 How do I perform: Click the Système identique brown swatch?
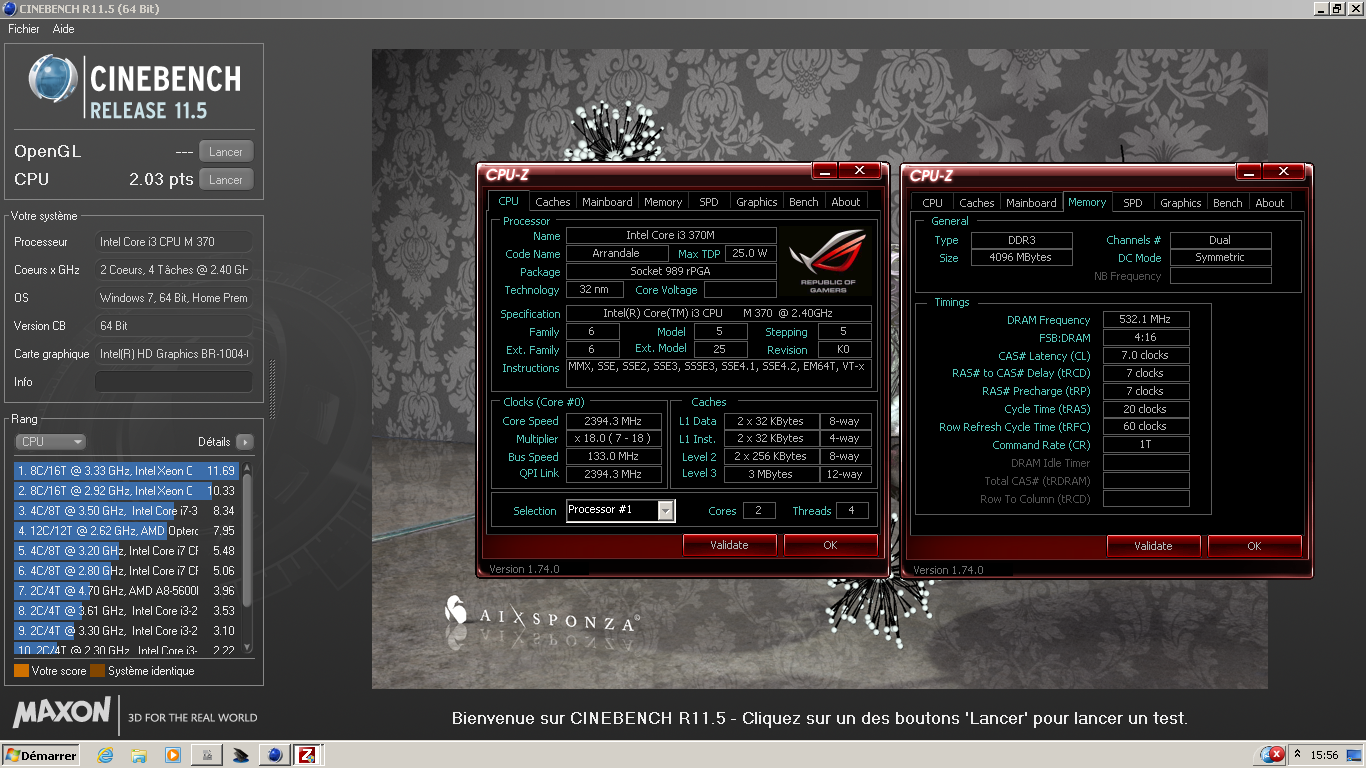(x=97, y=671)
